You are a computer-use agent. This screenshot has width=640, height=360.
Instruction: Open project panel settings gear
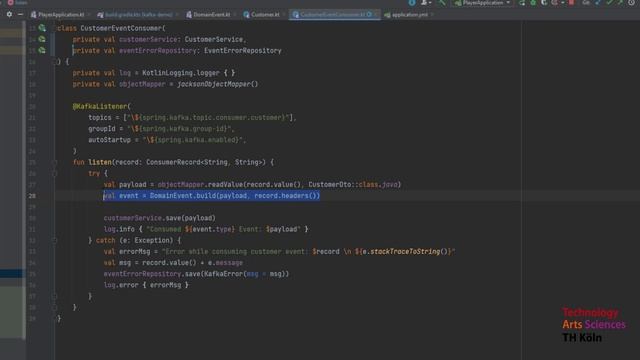(x=9, y=14)
